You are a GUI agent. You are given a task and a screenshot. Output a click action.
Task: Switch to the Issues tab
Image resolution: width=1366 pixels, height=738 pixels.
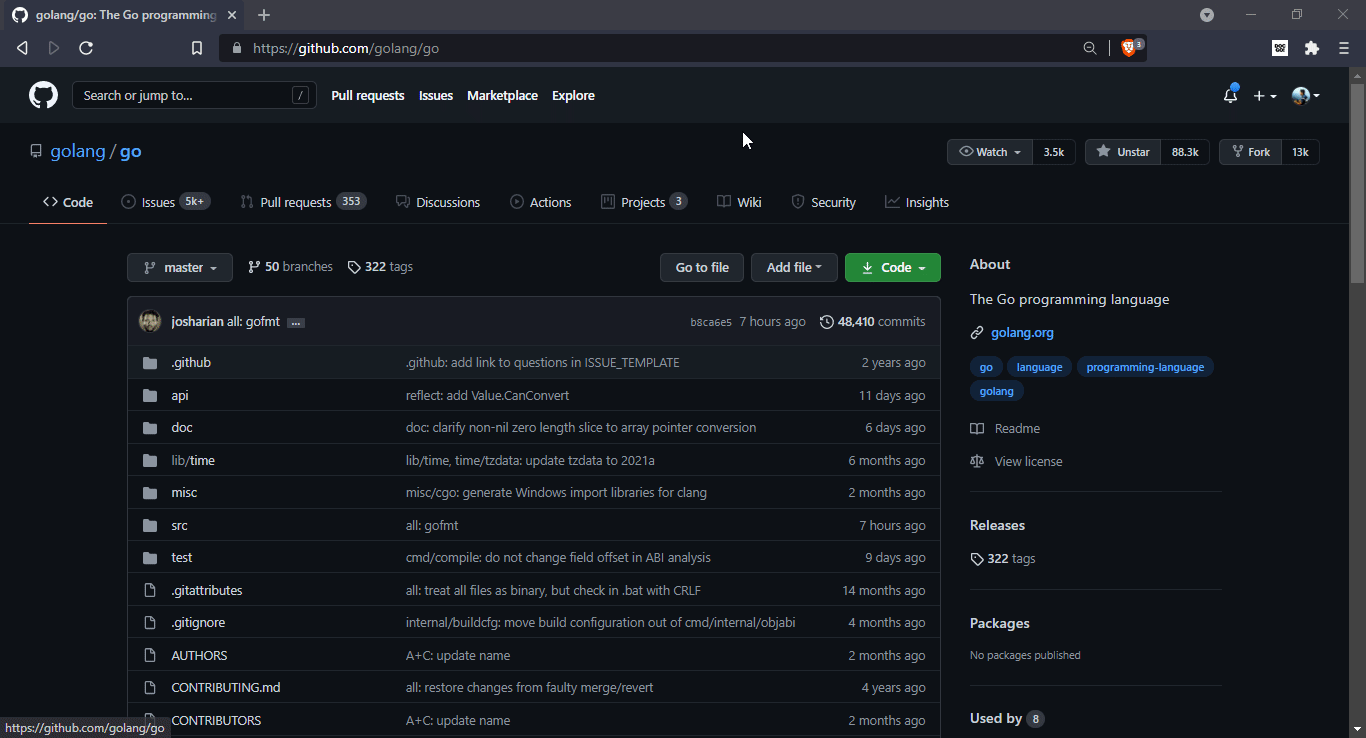(x=165, y=202)
